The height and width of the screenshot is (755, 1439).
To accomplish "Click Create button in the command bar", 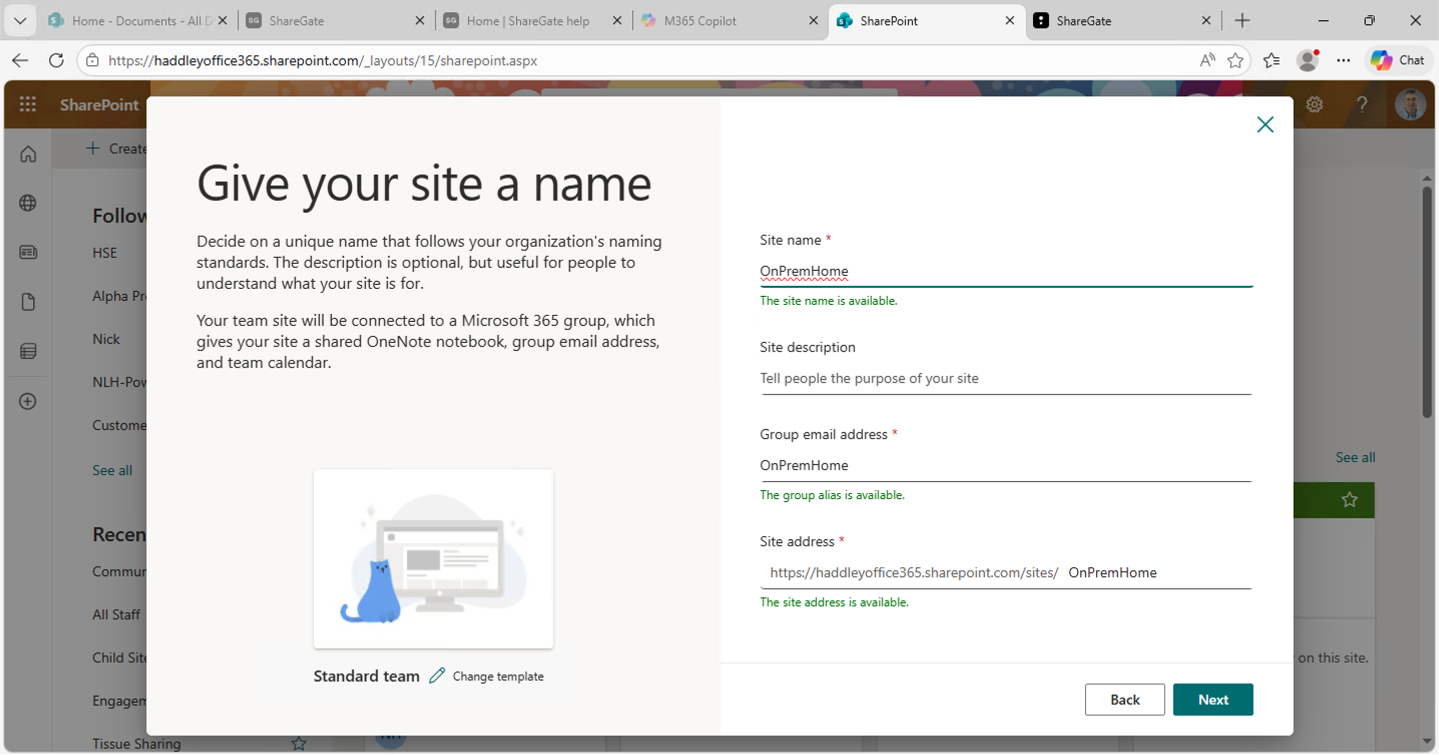I will (116, 148).
